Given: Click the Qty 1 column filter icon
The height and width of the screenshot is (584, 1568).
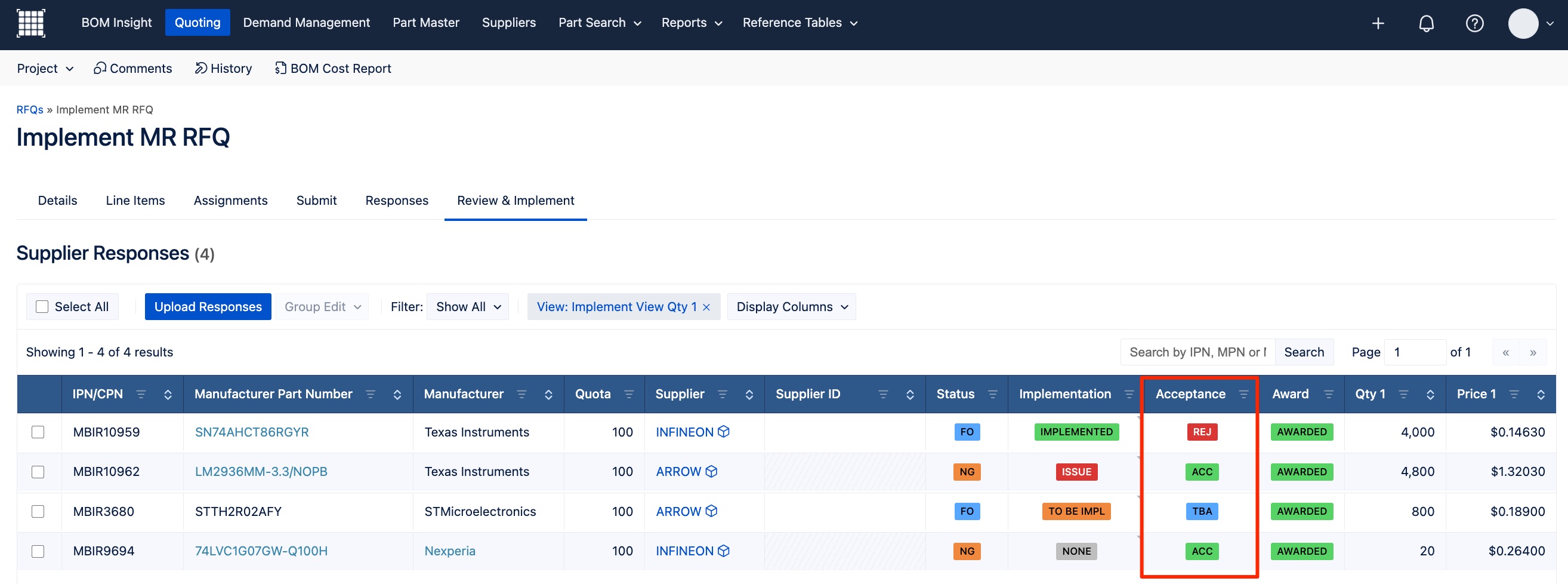Looking at the screenshot, I should click(x=1404, y=394).
